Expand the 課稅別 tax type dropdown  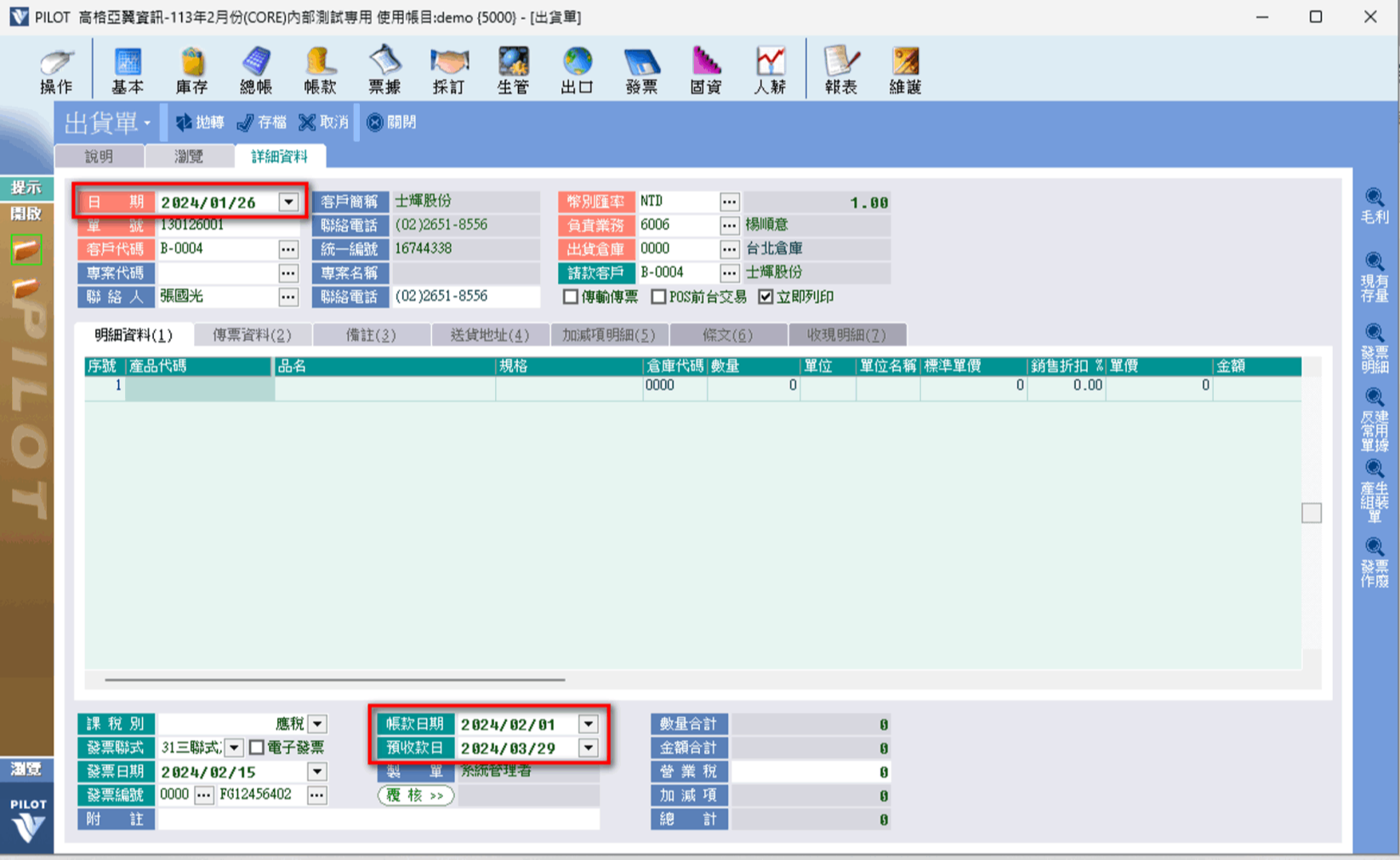point(317,724)
